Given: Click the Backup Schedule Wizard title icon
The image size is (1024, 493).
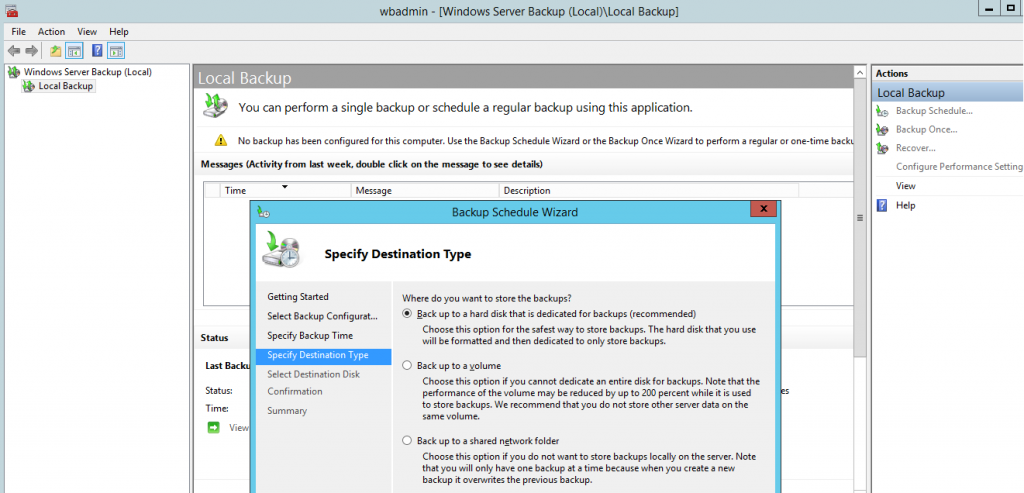Looking at the screenshot, I should click(x=263, y=212).
